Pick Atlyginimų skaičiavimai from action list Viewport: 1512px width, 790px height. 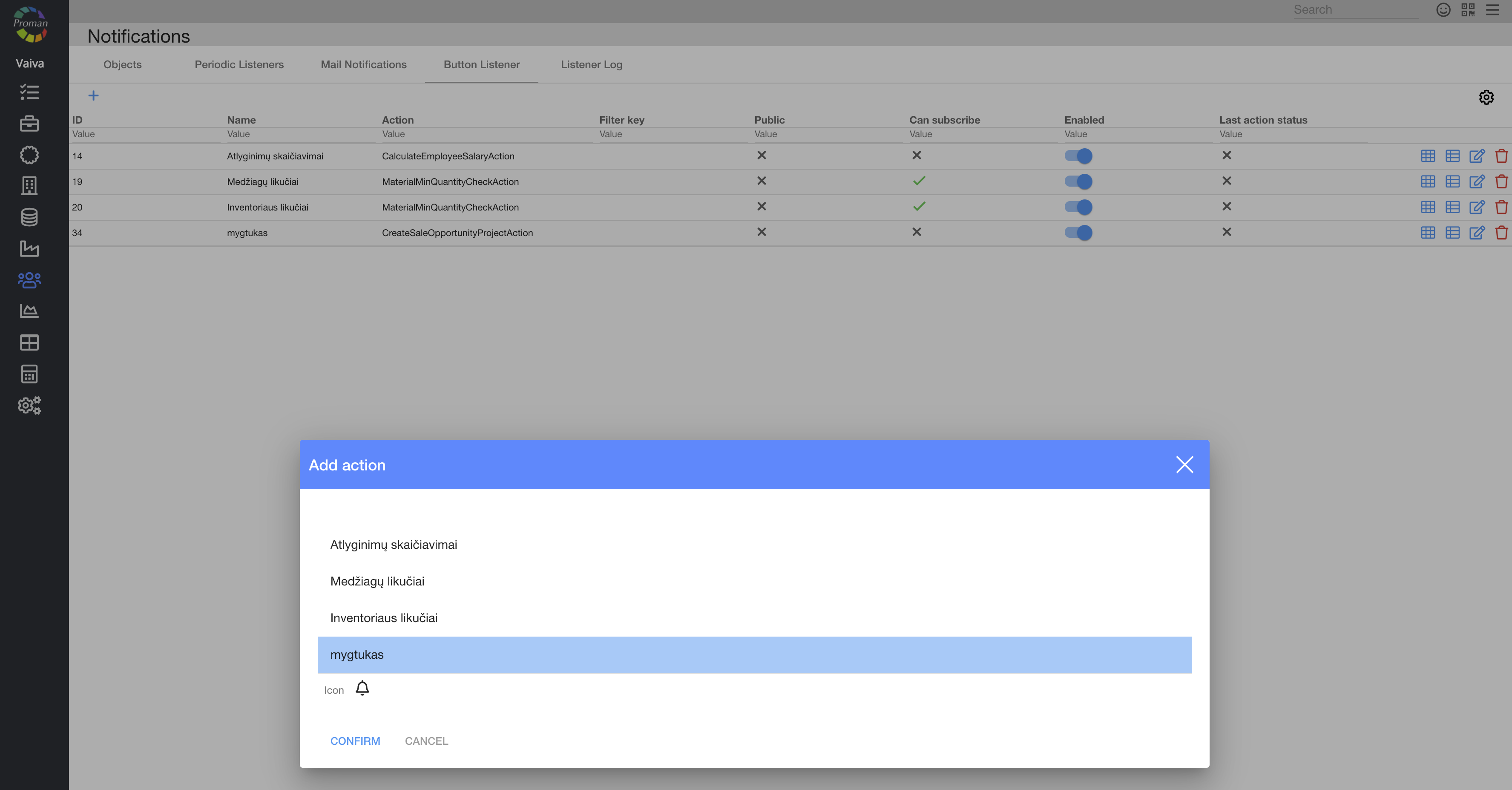[393, 545]
